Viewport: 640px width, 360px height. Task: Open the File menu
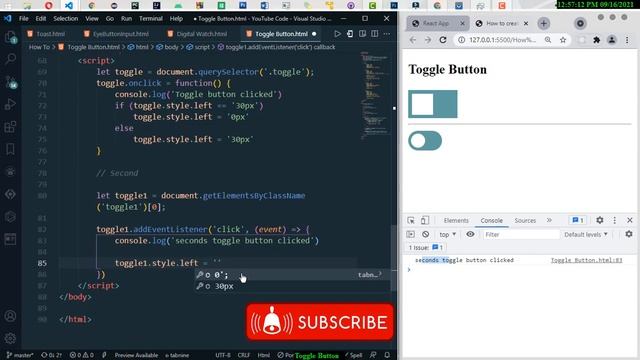[x=24, y=19]
